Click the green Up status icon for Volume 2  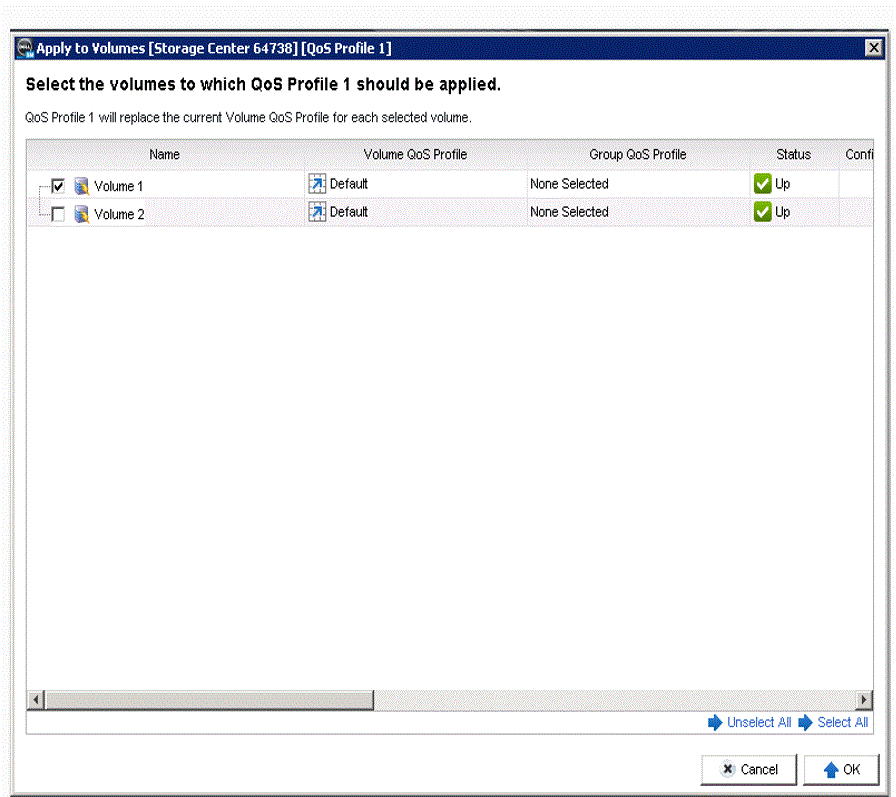(x=762, y=211)
